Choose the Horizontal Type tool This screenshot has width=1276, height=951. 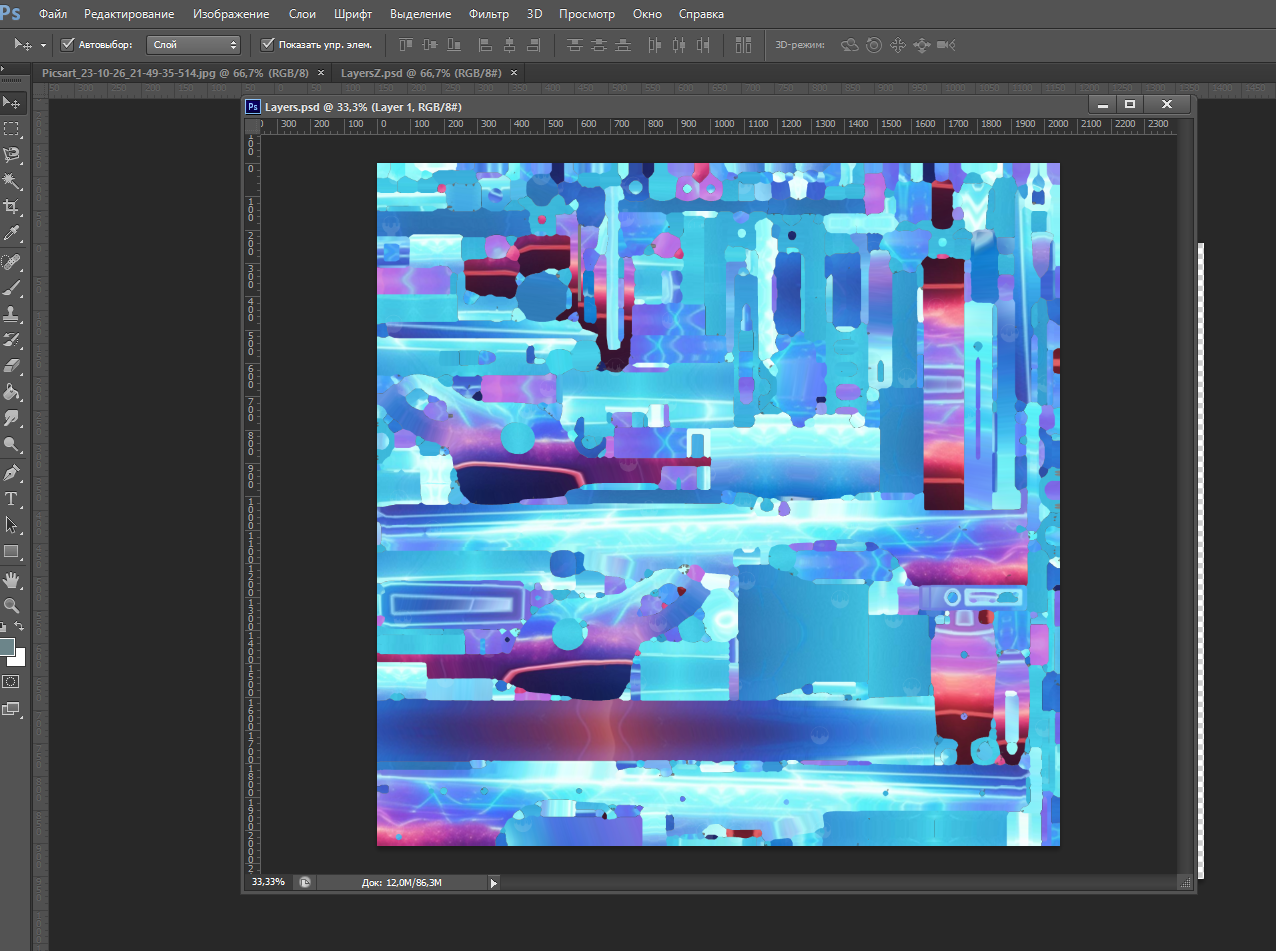12,498
